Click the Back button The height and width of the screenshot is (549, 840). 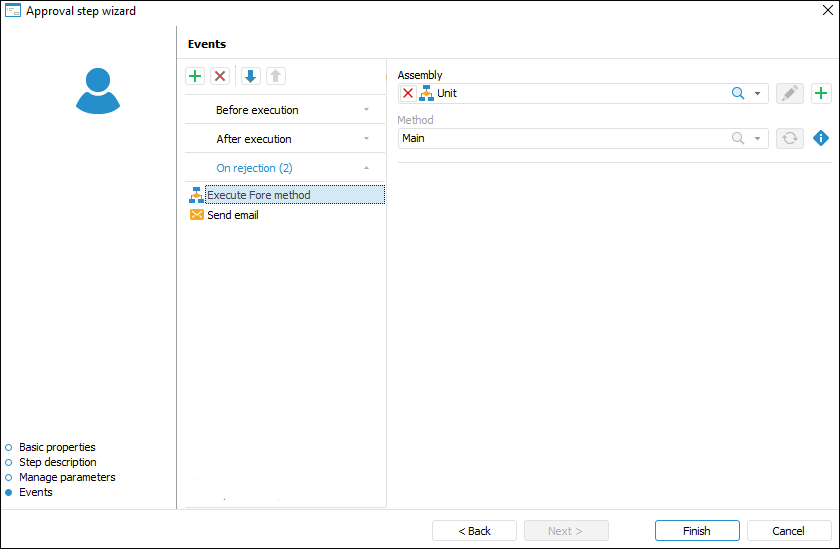pos(474,531)
